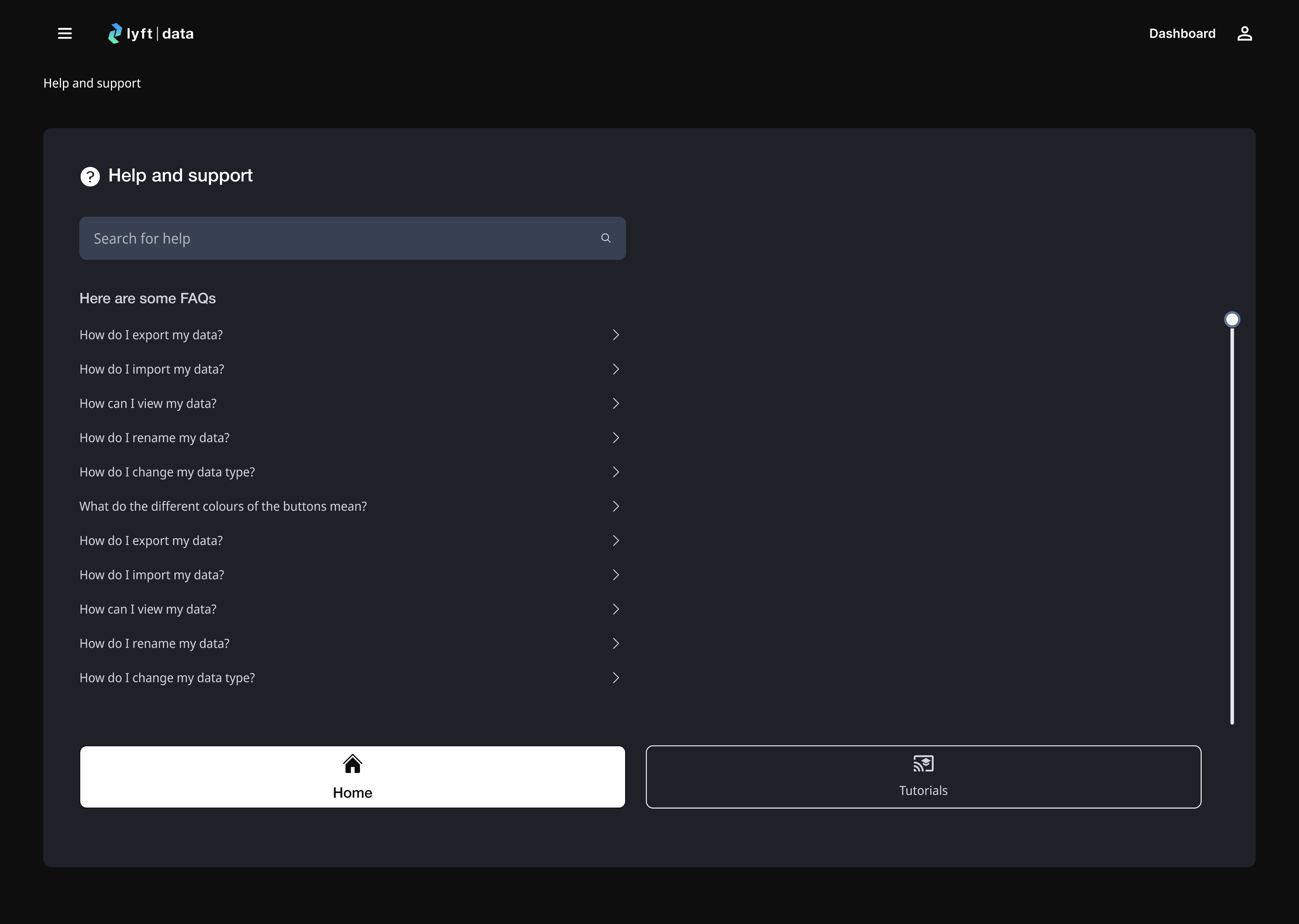Viewport: 1299px width, 924px height.
Task: Click the Tutorials cast icon
Action: tap(923, 763)
